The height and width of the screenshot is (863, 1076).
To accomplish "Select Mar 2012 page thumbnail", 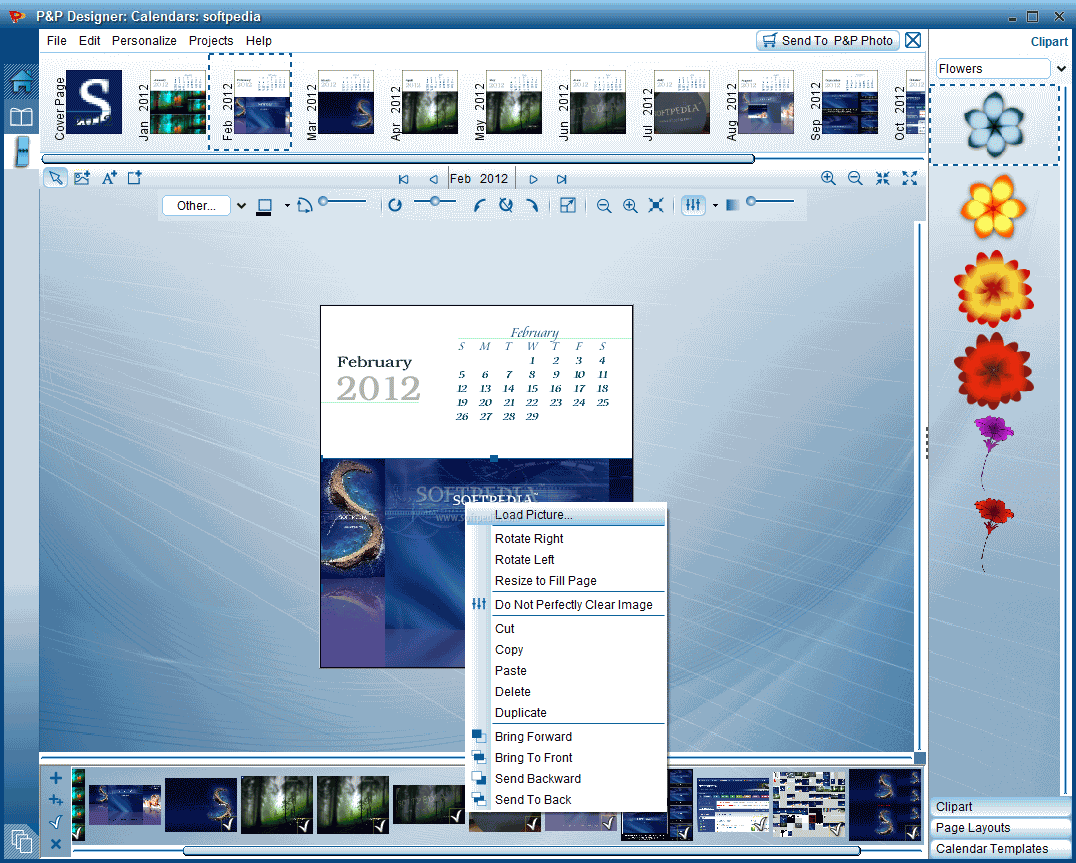I will (x=346, y=102).
